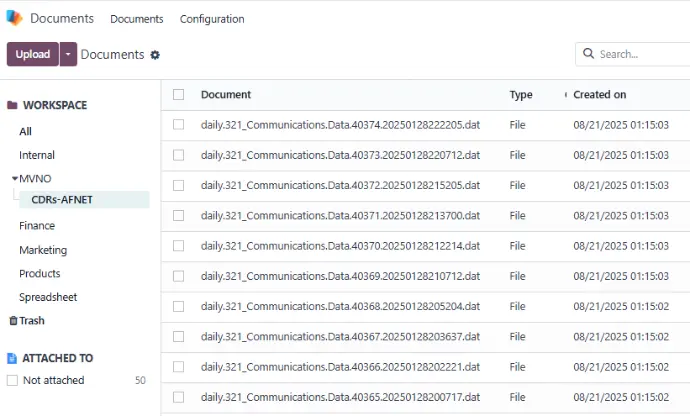Select checkbox for Data.40369 document
Viewport: 690px width, 416px height.
coord(179,275)
